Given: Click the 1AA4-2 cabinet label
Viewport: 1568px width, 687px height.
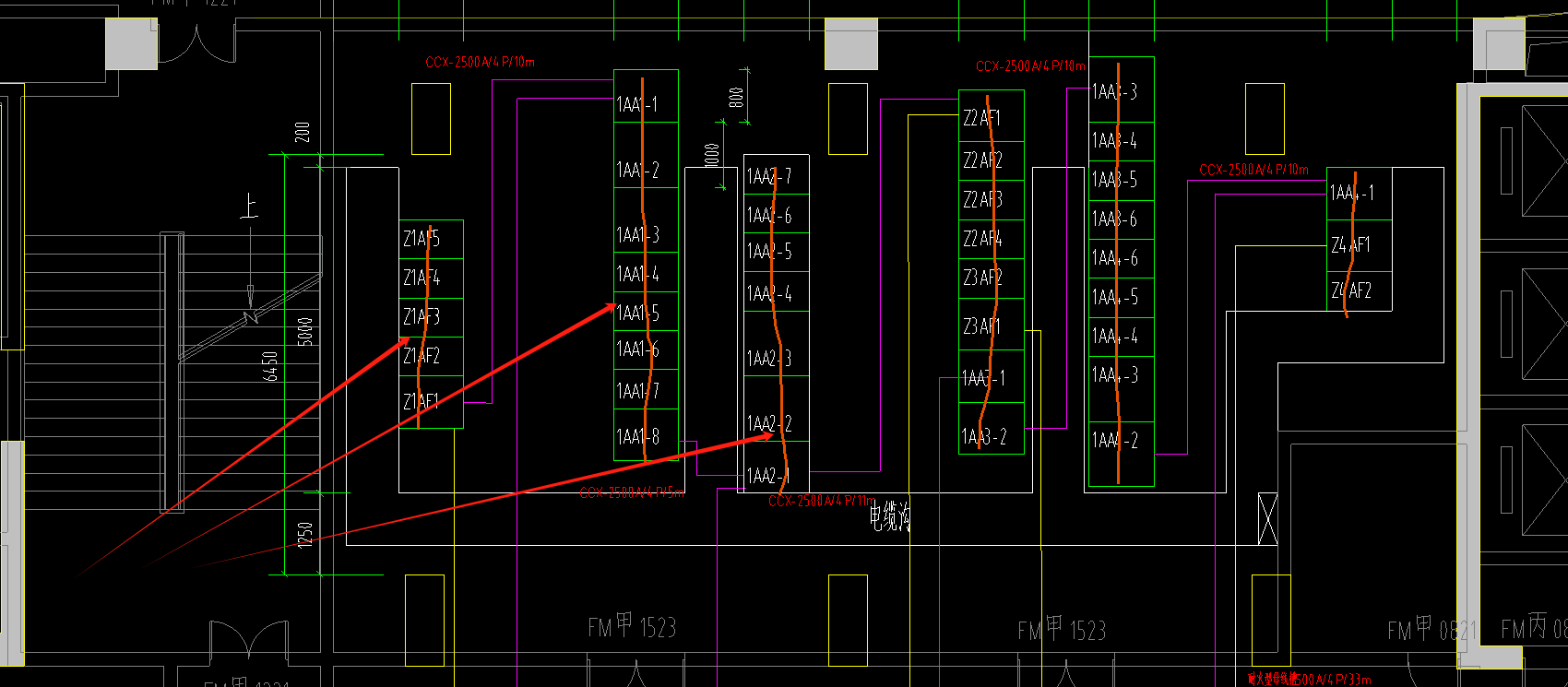Looking at the screenshot, I should (x=1115, y=441).
